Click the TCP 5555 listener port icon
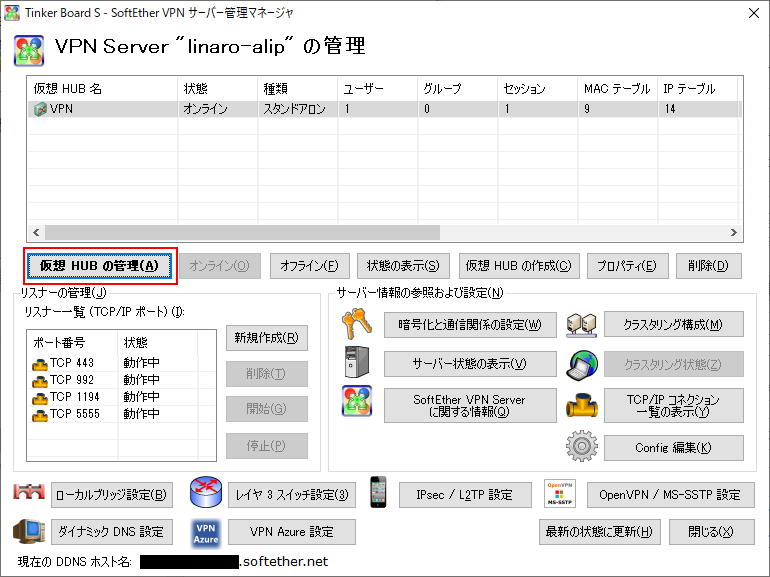Screen dimensions: 770x577 click(x=40, y=415)
